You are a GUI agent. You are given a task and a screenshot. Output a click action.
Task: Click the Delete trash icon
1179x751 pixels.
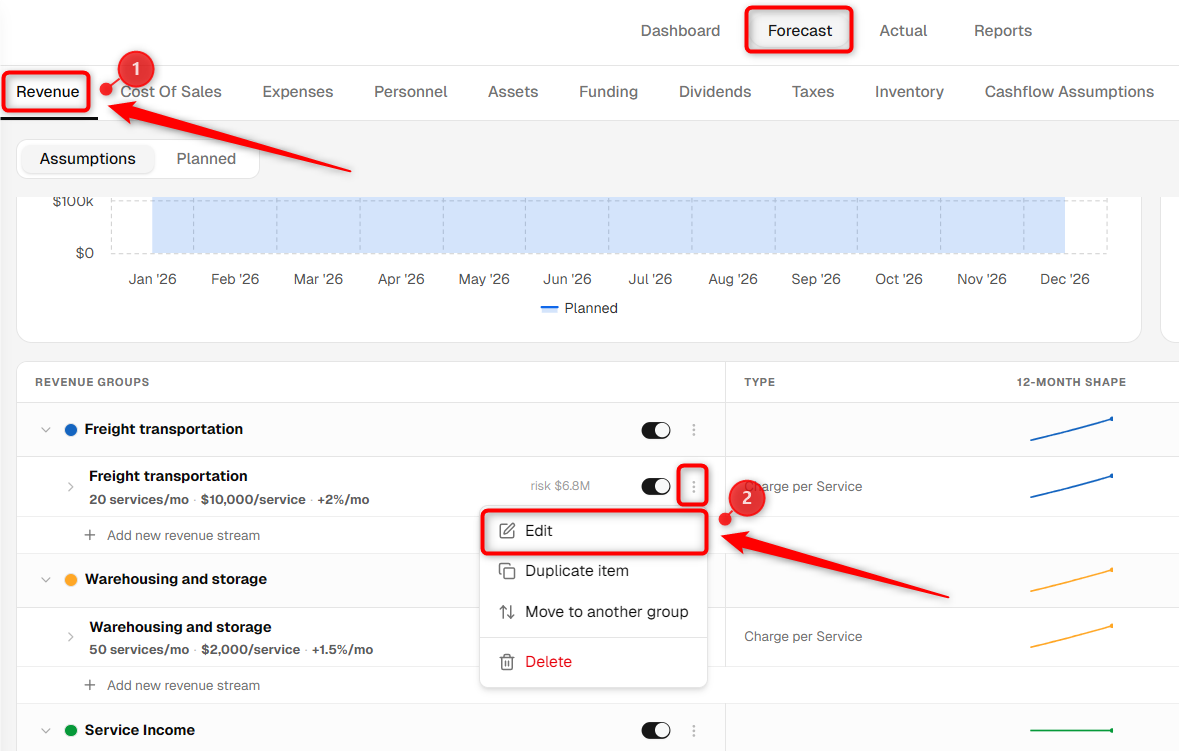point(508,662)
